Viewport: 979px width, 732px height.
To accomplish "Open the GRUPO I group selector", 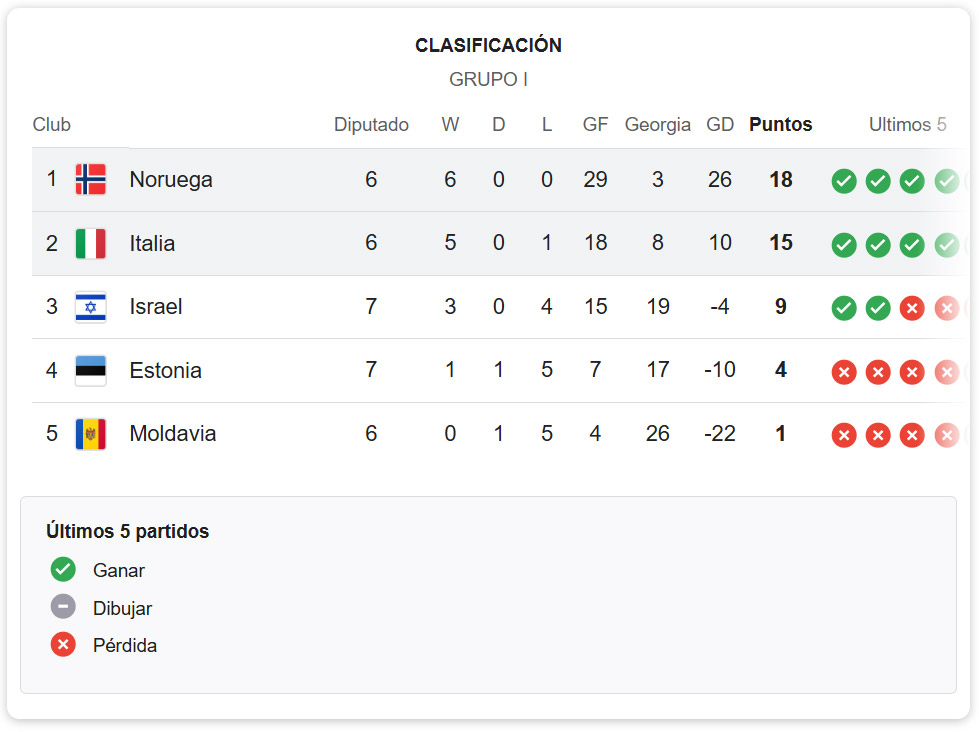I will pos(489,79).
